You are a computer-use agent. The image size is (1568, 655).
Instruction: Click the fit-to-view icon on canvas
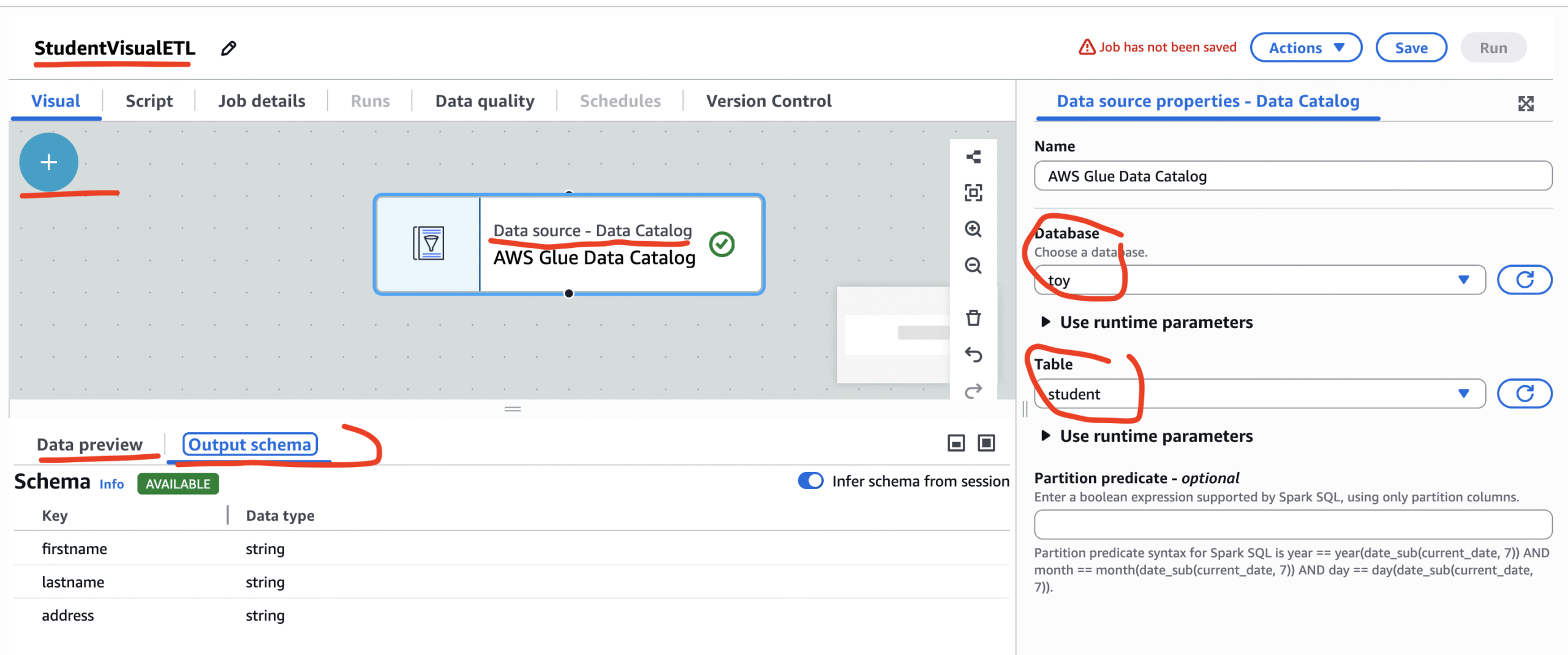point(973,193)
